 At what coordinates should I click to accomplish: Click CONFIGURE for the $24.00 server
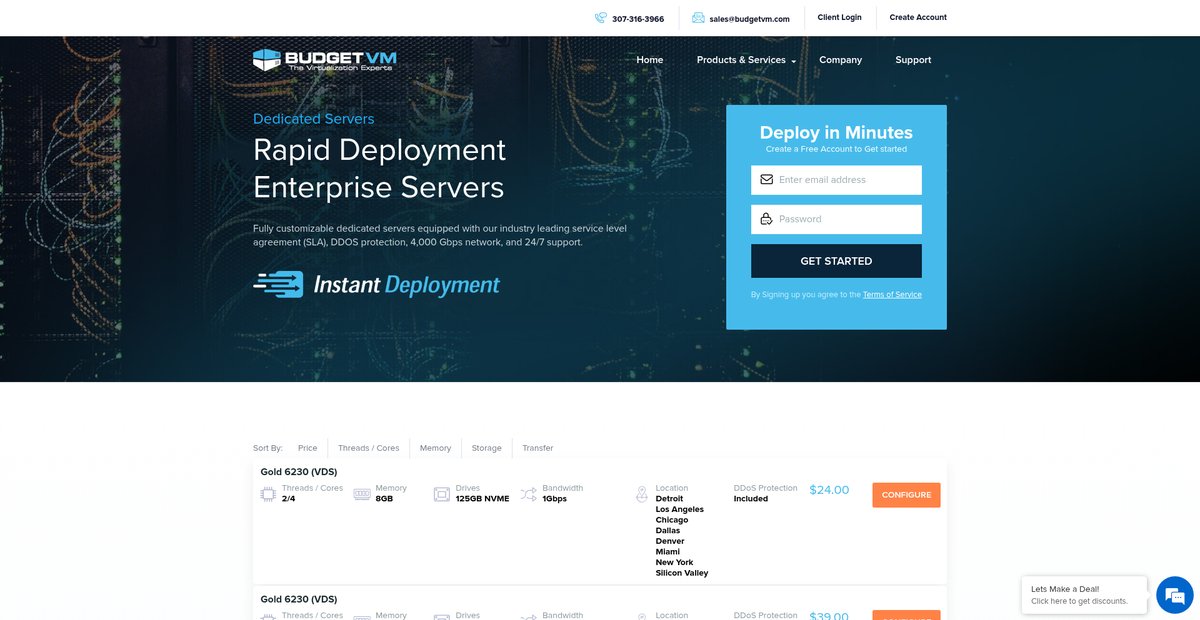(x=906, y=495)
